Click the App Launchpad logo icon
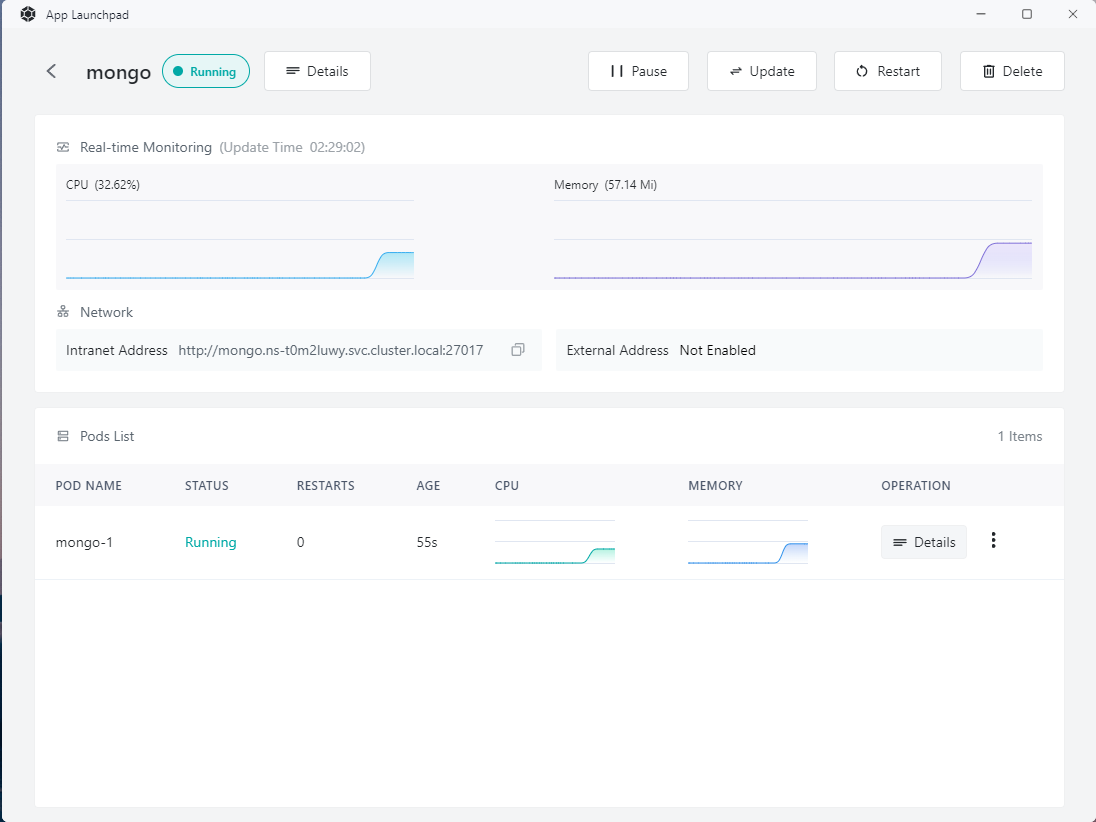Viewport: 1096px width, 822px height. coord(28,14)
